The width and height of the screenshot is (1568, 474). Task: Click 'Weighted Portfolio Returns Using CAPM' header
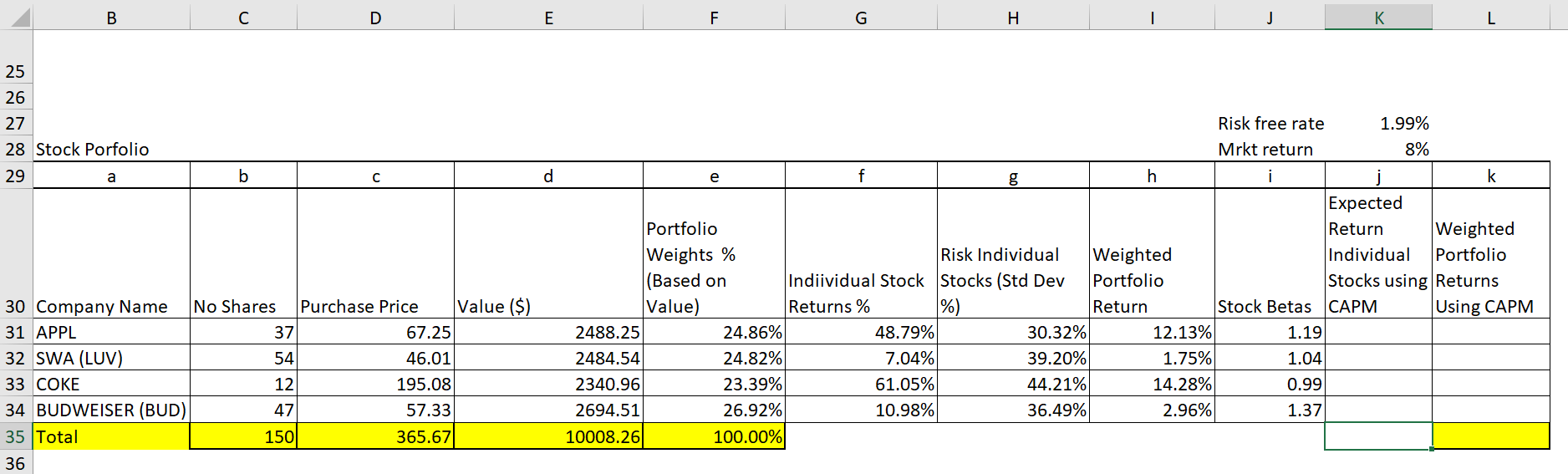pyautogui.click(x=1491, y=253)
